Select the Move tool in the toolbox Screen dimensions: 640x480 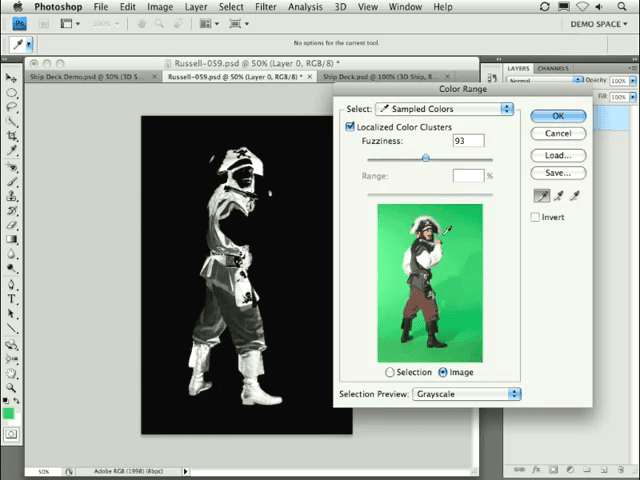tap(12, 77)
